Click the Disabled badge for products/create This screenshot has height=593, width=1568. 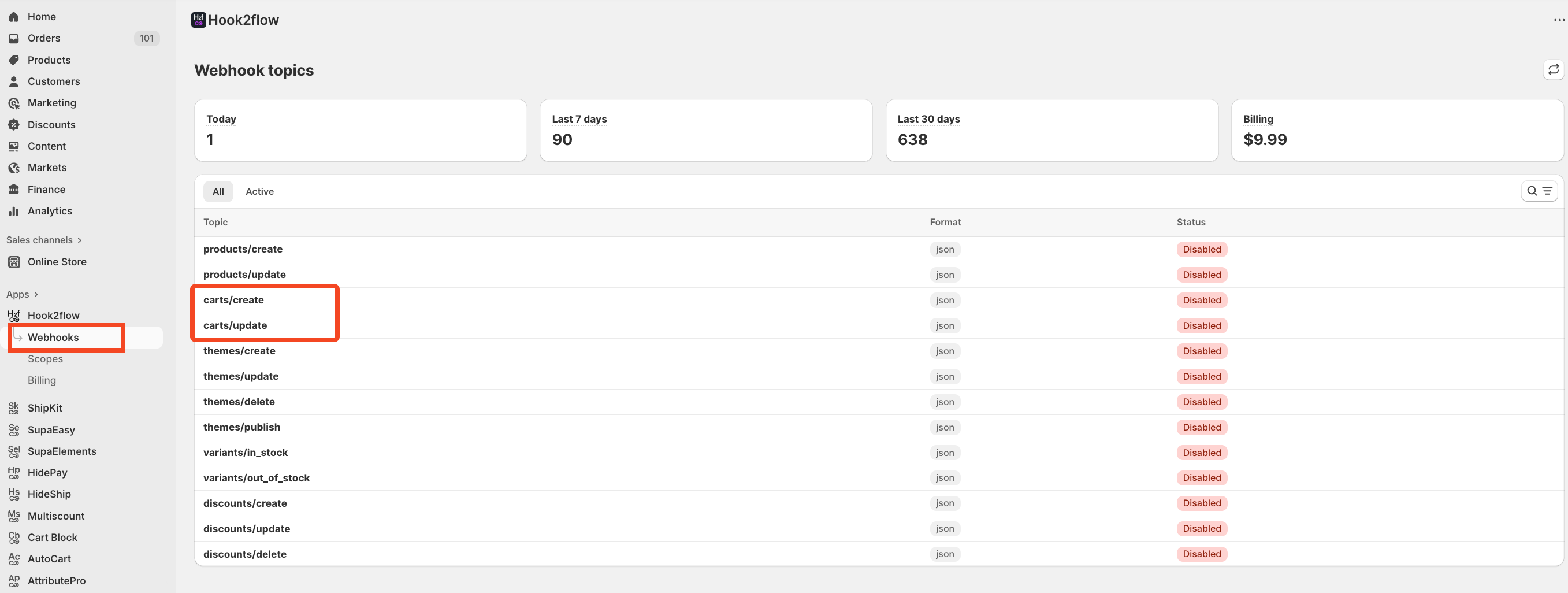pos(1201,249)
